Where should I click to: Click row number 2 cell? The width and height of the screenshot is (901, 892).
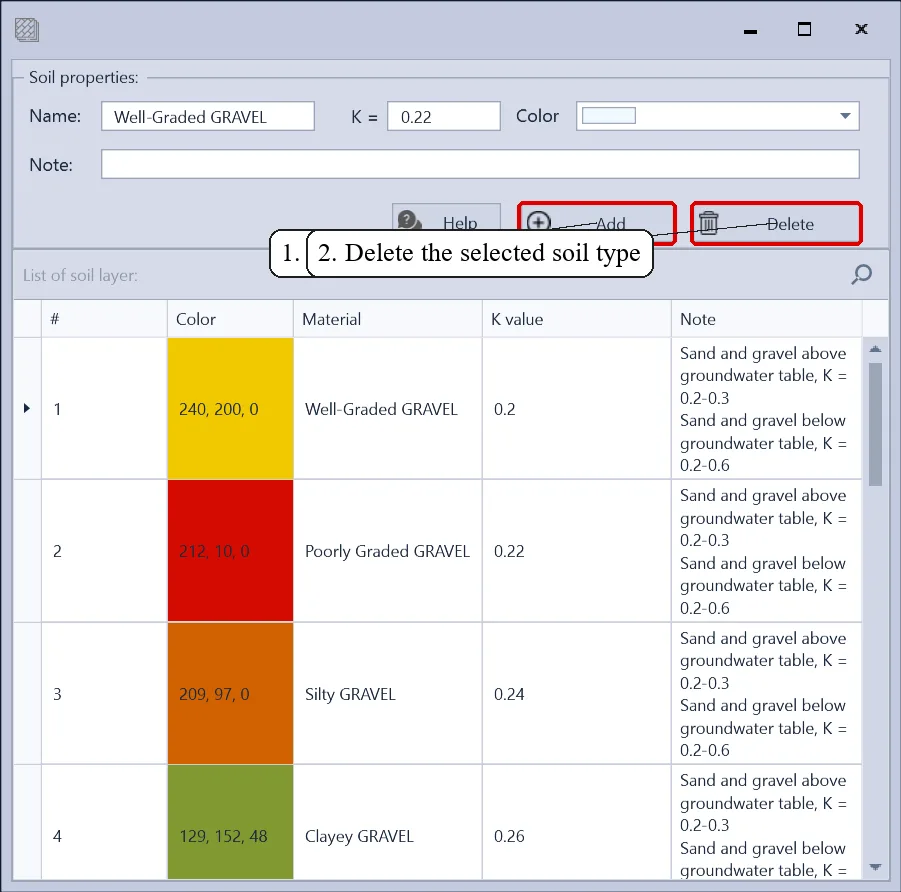tap(105, 551)
